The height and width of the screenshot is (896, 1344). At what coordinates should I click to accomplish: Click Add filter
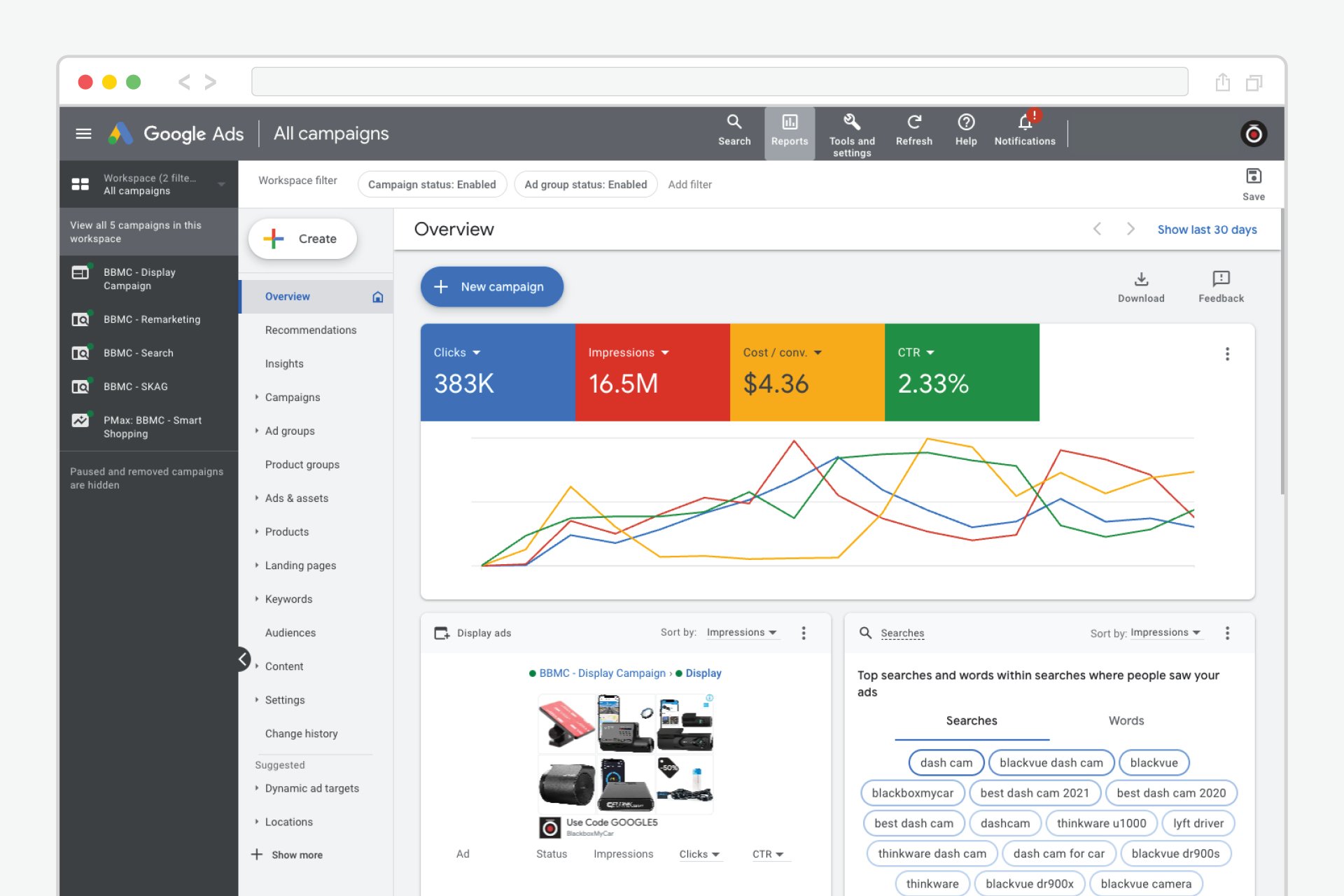coord(689,184)
